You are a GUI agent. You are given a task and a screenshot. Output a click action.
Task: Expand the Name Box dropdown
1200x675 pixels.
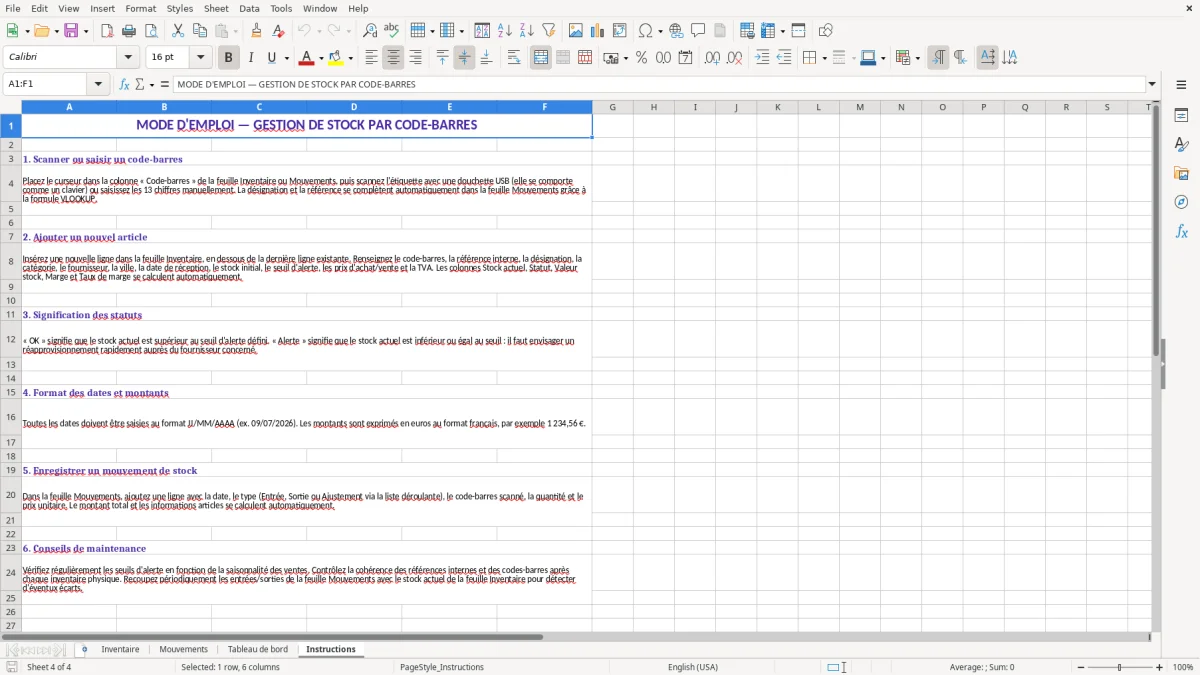99,85
